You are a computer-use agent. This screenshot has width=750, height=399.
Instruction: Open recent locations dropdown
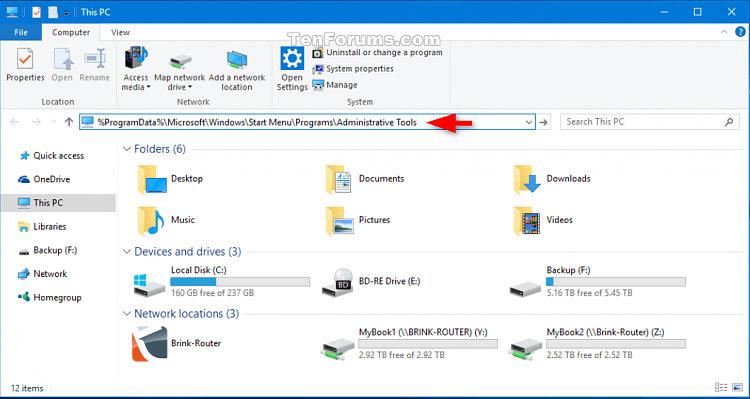pos(53,122)
